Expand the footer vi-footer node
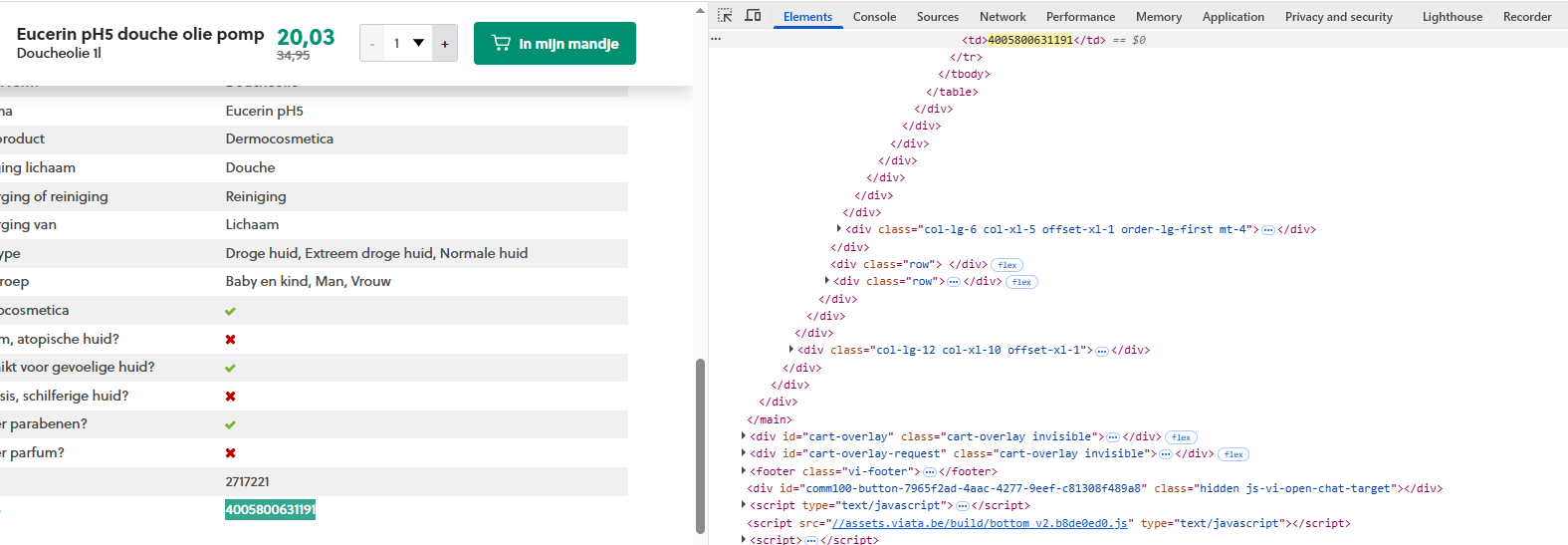The height and width of the screenshot is (545, 1568). pyautogui.click(x=744, y=471)
